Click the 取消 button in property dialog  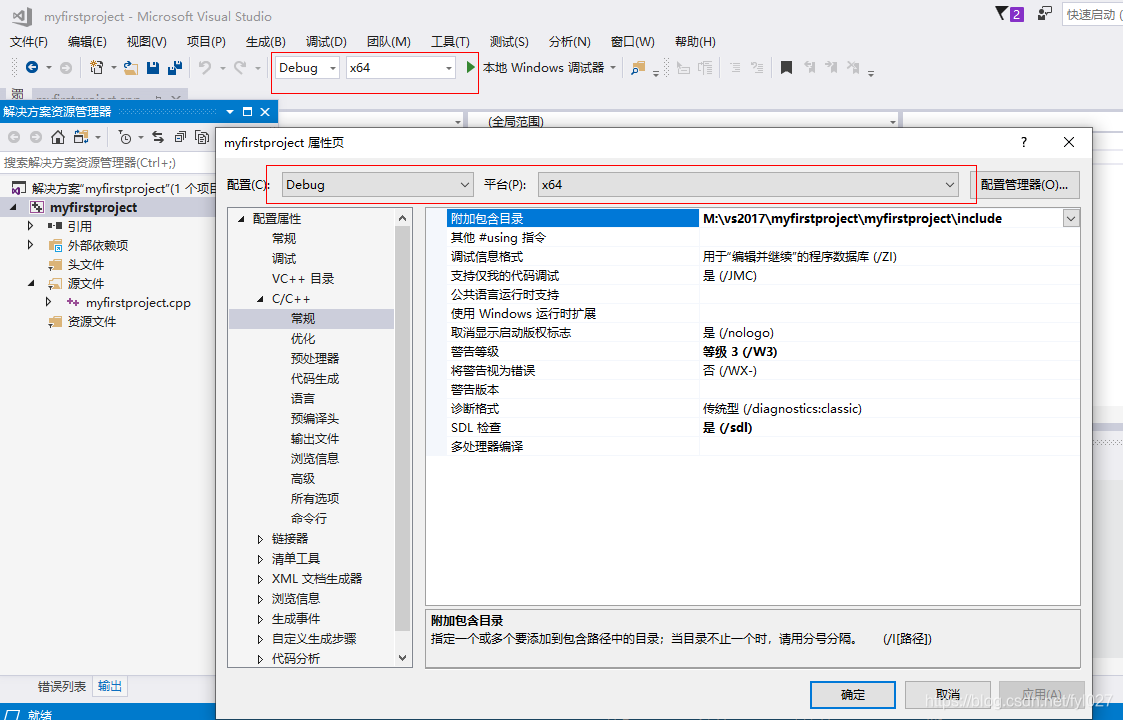point(948,694)
